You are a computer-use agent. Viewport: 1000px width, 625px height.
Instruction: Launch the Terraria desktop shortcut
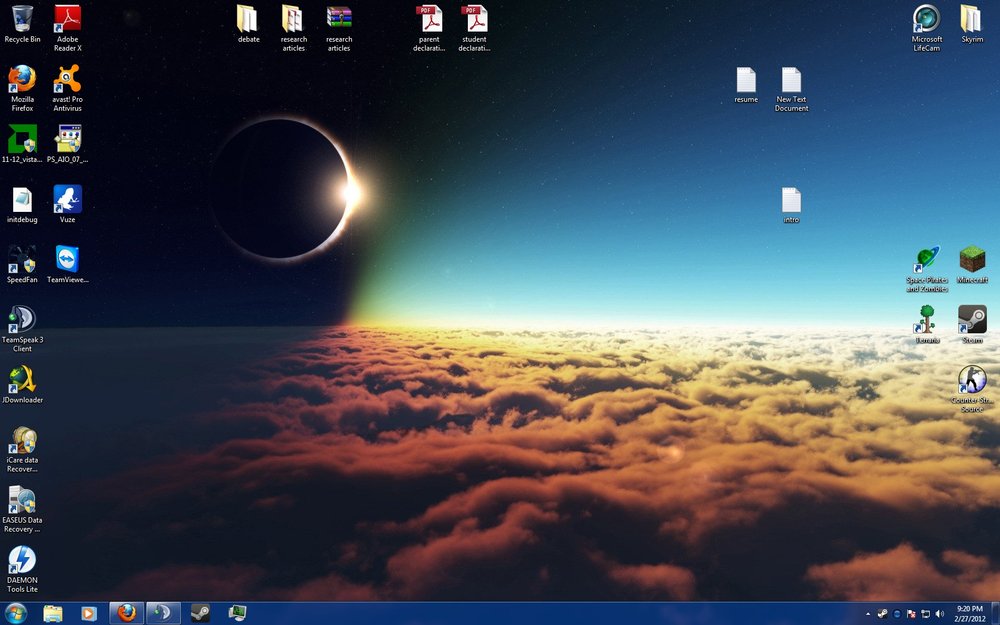[927, 324]
